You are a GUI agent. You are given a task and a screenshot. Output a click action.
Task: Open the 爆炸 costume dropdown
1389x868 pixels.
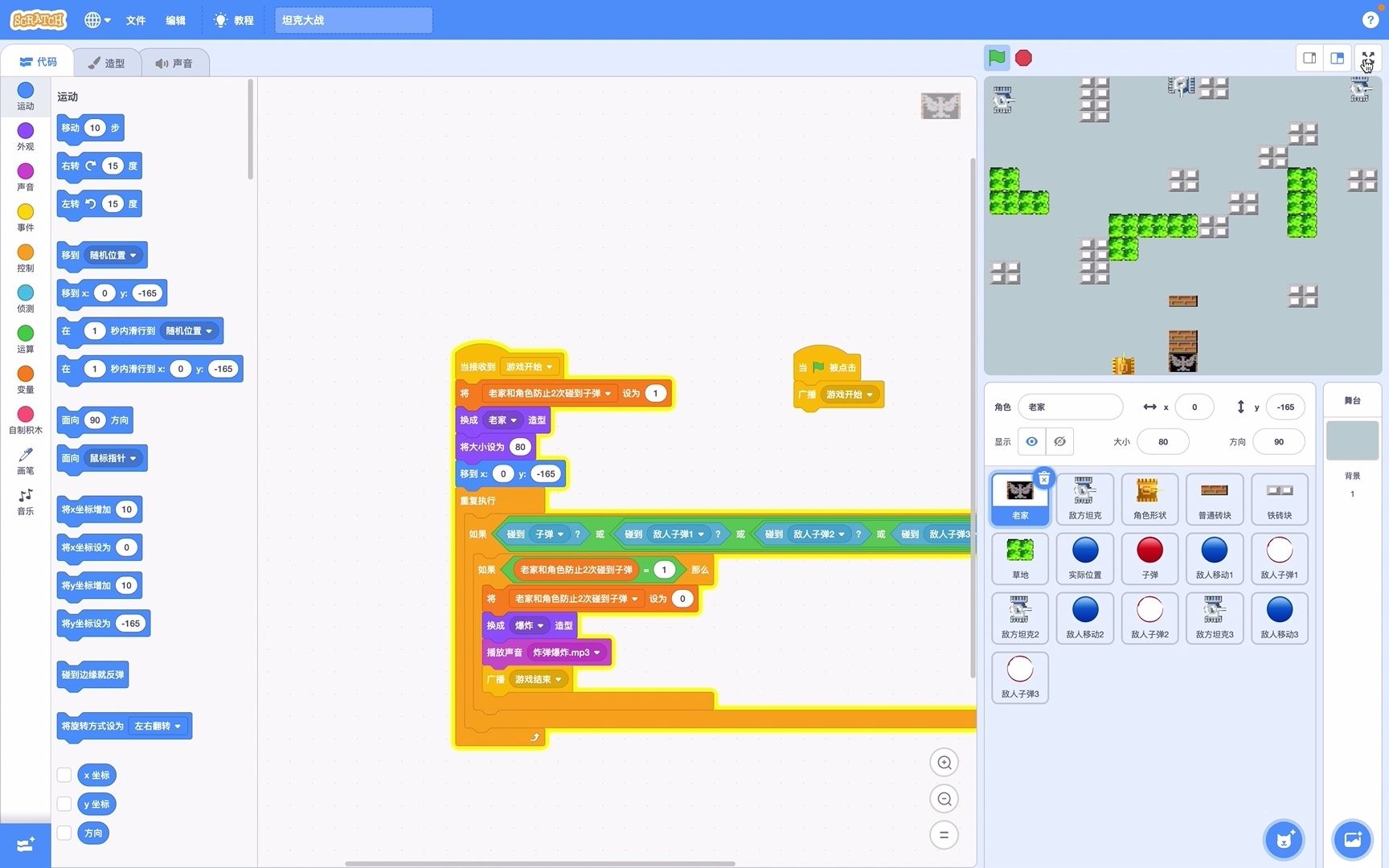point(529,625)
